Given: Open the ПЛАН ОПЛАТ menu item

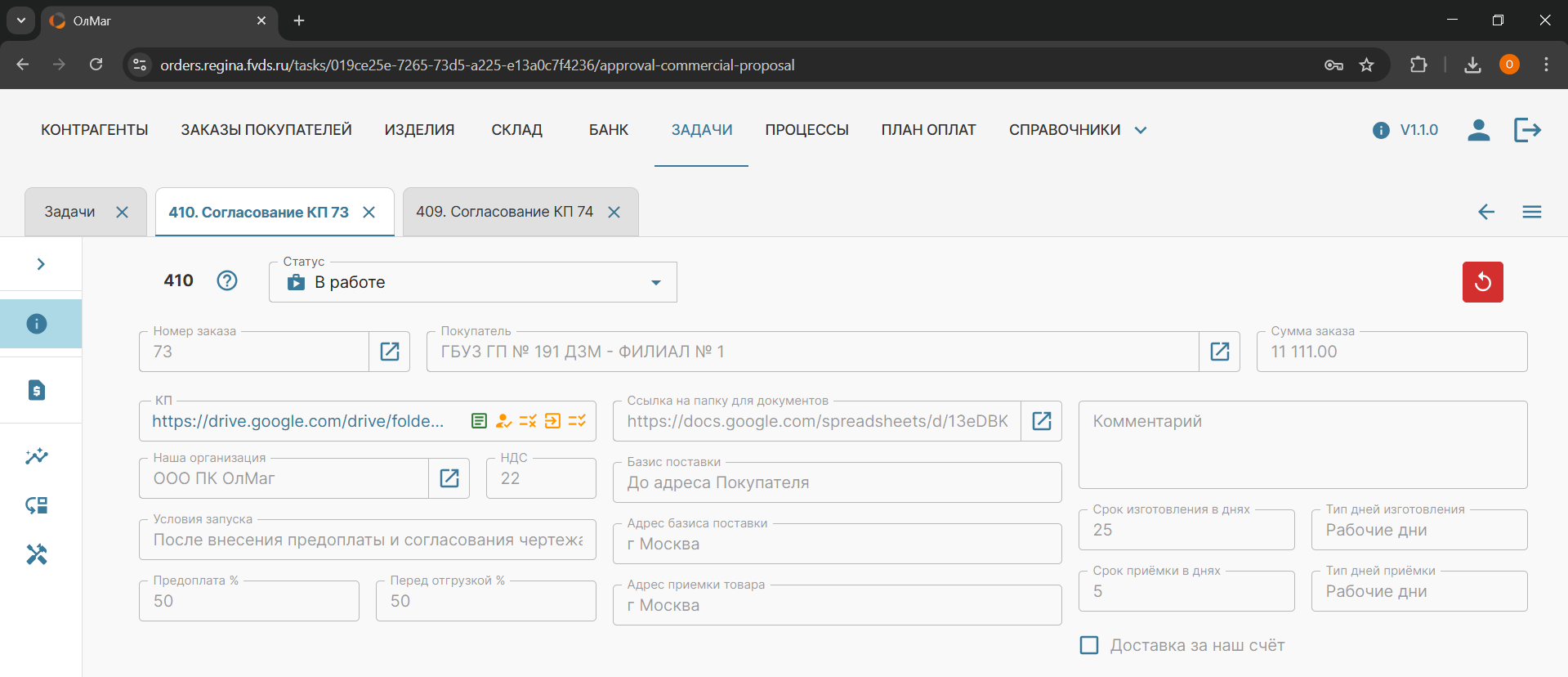Looking at the screenshot, I should click(928, 130).
